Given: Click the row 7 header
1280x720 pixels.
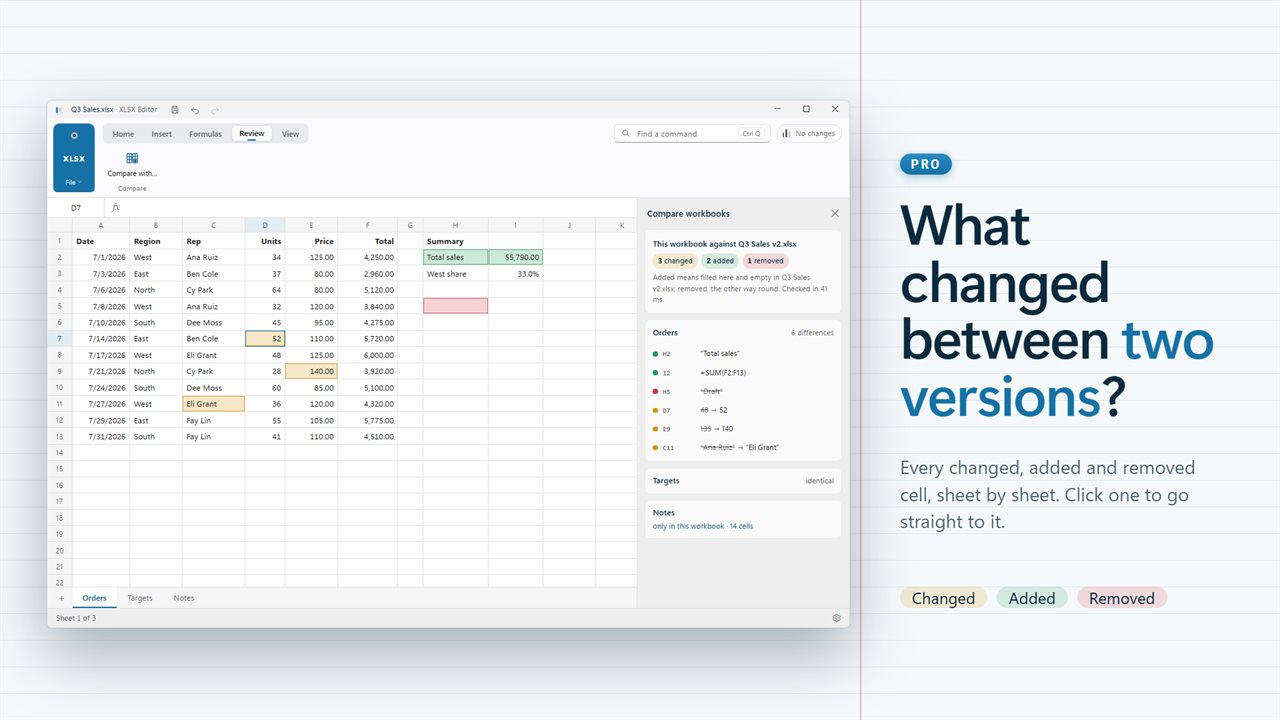Looking at the screenshot, I should (59, 339).
